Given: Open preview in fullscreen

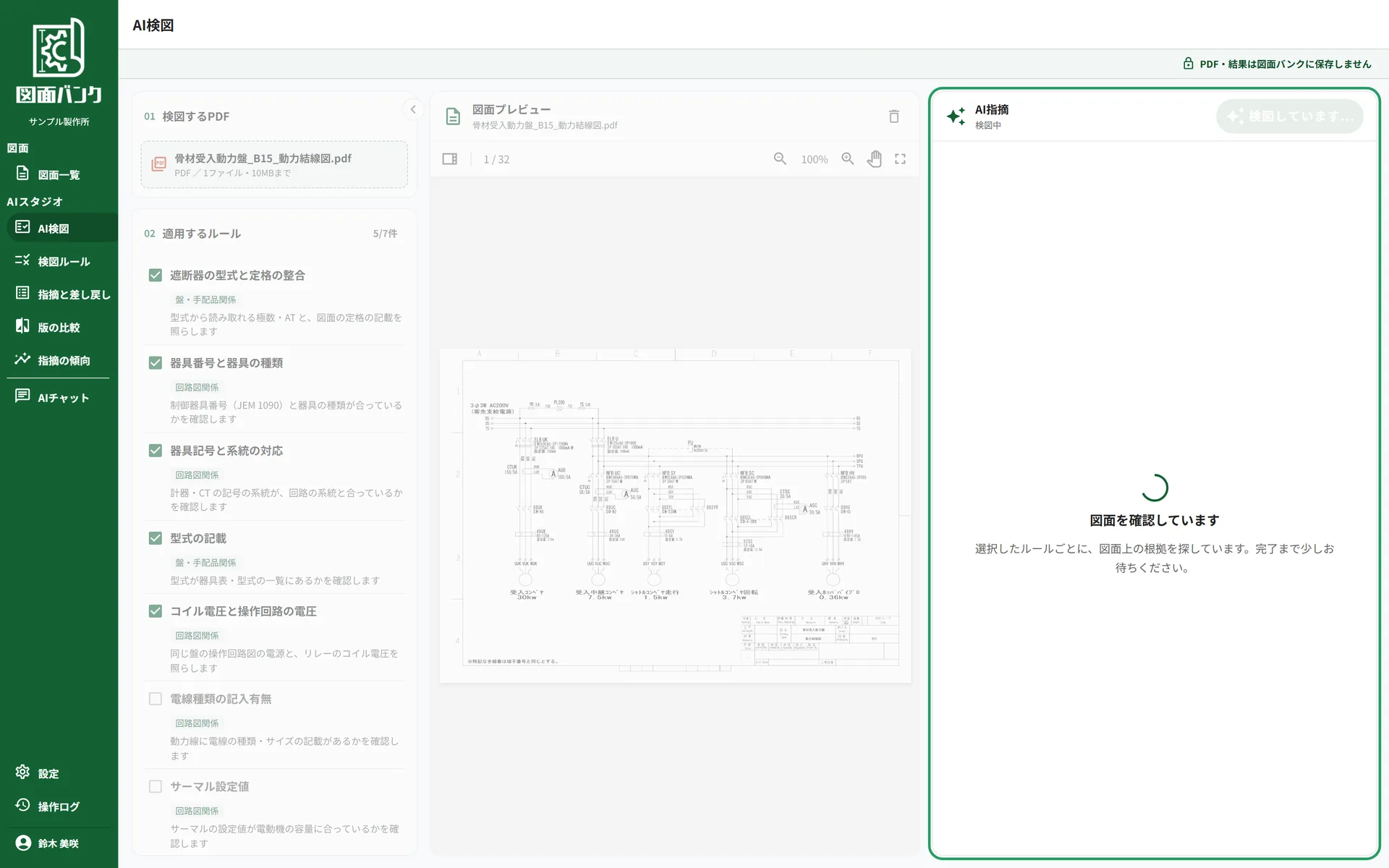Looking at the screenshot, I should point(900,159).
